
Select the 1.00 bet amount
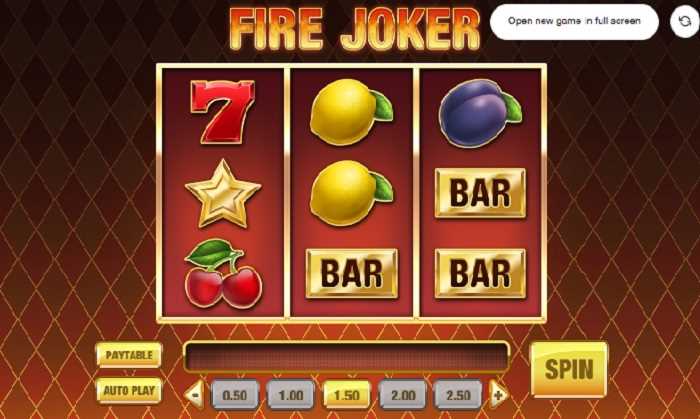tap(291, 395)
